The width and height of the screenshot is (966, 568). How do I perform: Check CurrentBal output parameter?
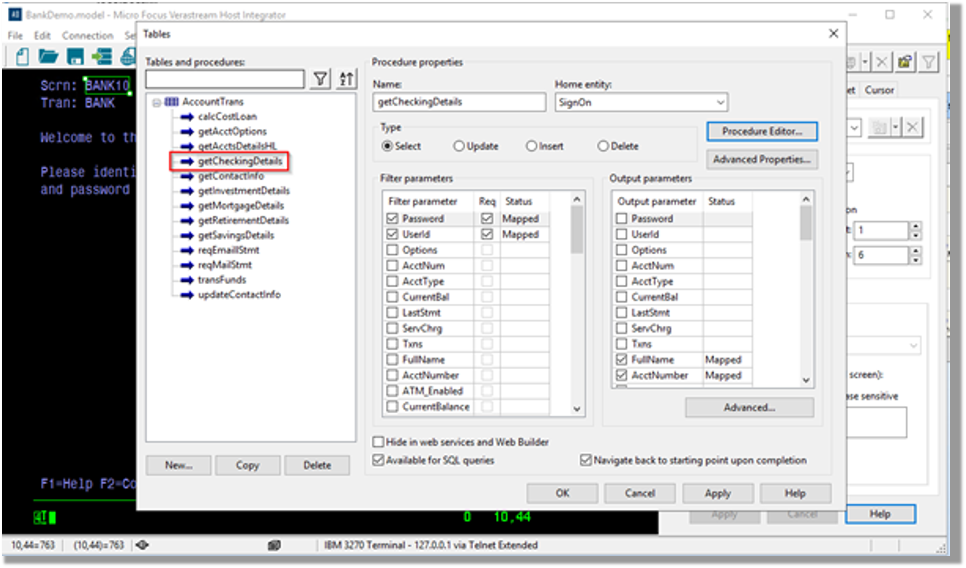[x=622, y=297]
